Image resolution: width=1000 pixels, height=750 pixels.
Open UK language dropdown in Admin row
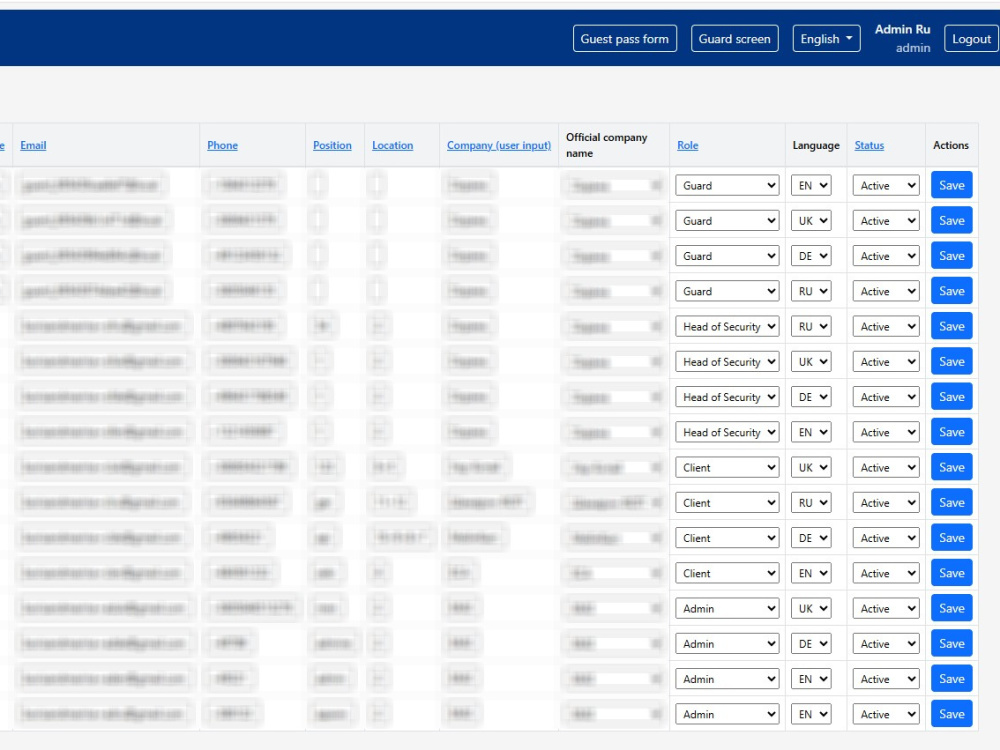pos(811,608)
